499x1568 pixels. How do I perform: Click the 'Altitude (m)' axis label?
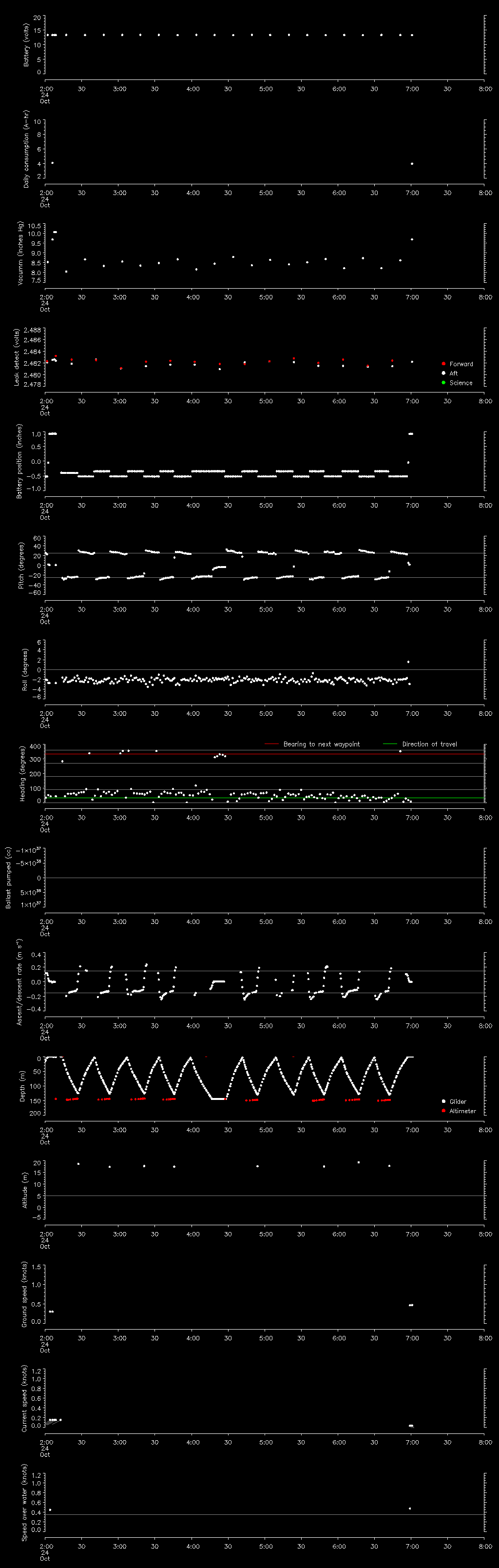pyautogui.click(x=25, y=1189)
